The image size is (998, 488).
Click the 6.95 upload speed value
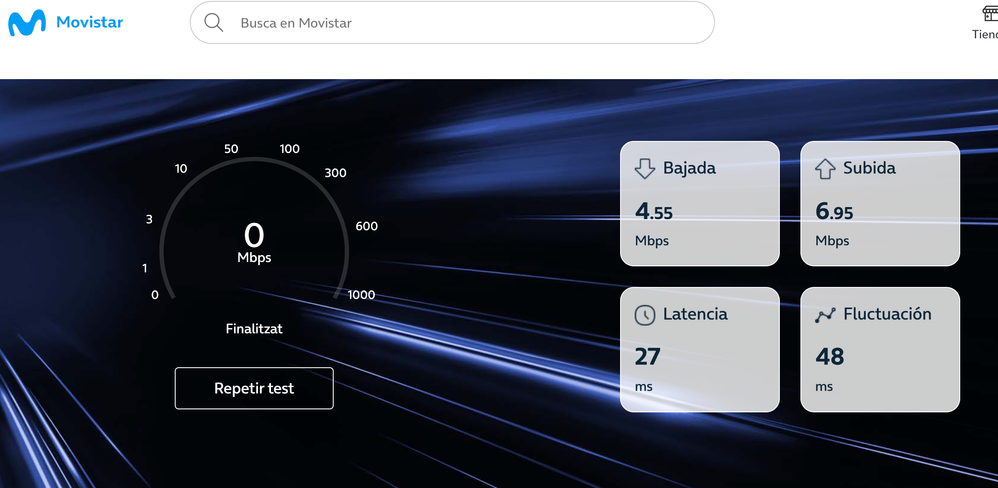(834, 211)
